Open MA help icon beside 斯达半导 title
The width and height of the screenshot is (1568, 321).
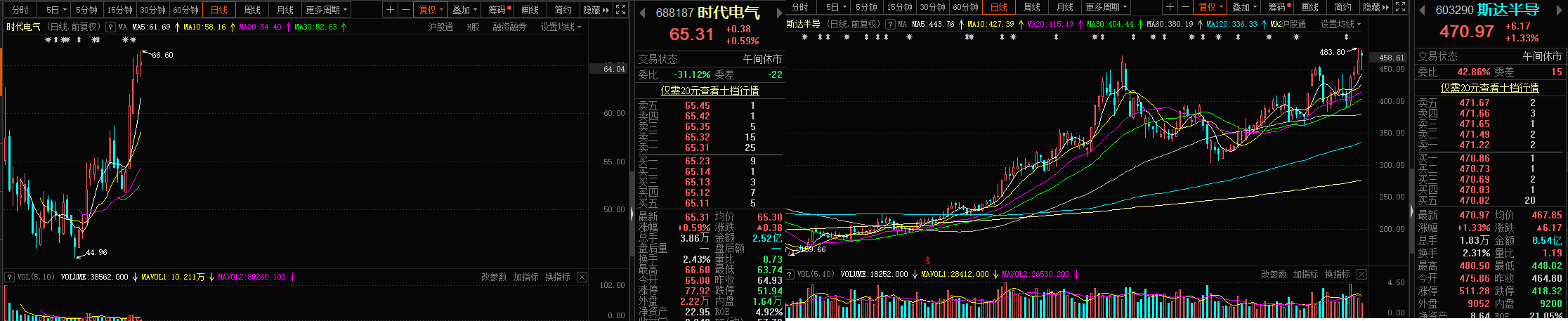(889, 24)
